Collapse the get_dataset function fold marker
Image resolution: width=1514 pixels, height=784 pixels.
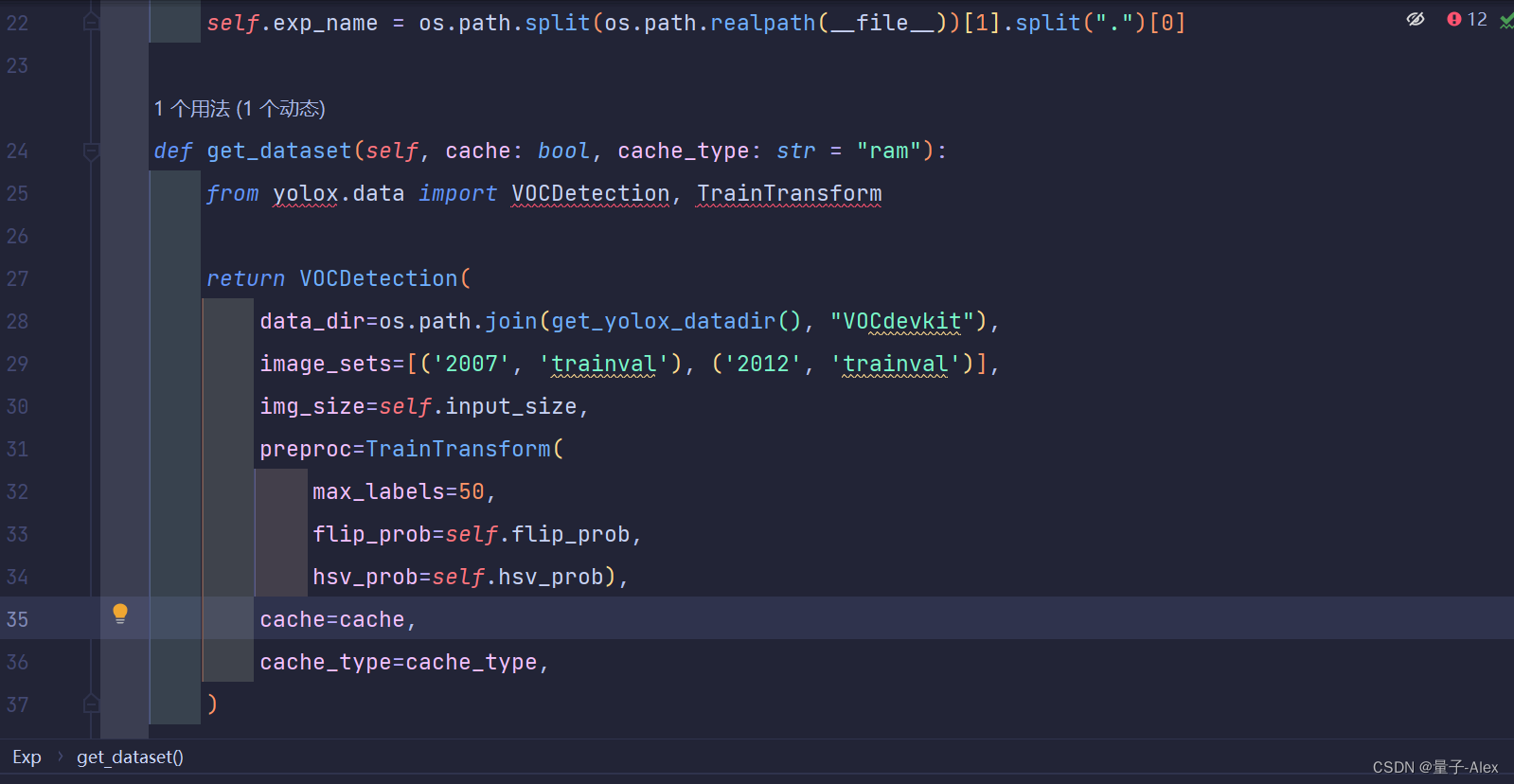tap(92, 151)
